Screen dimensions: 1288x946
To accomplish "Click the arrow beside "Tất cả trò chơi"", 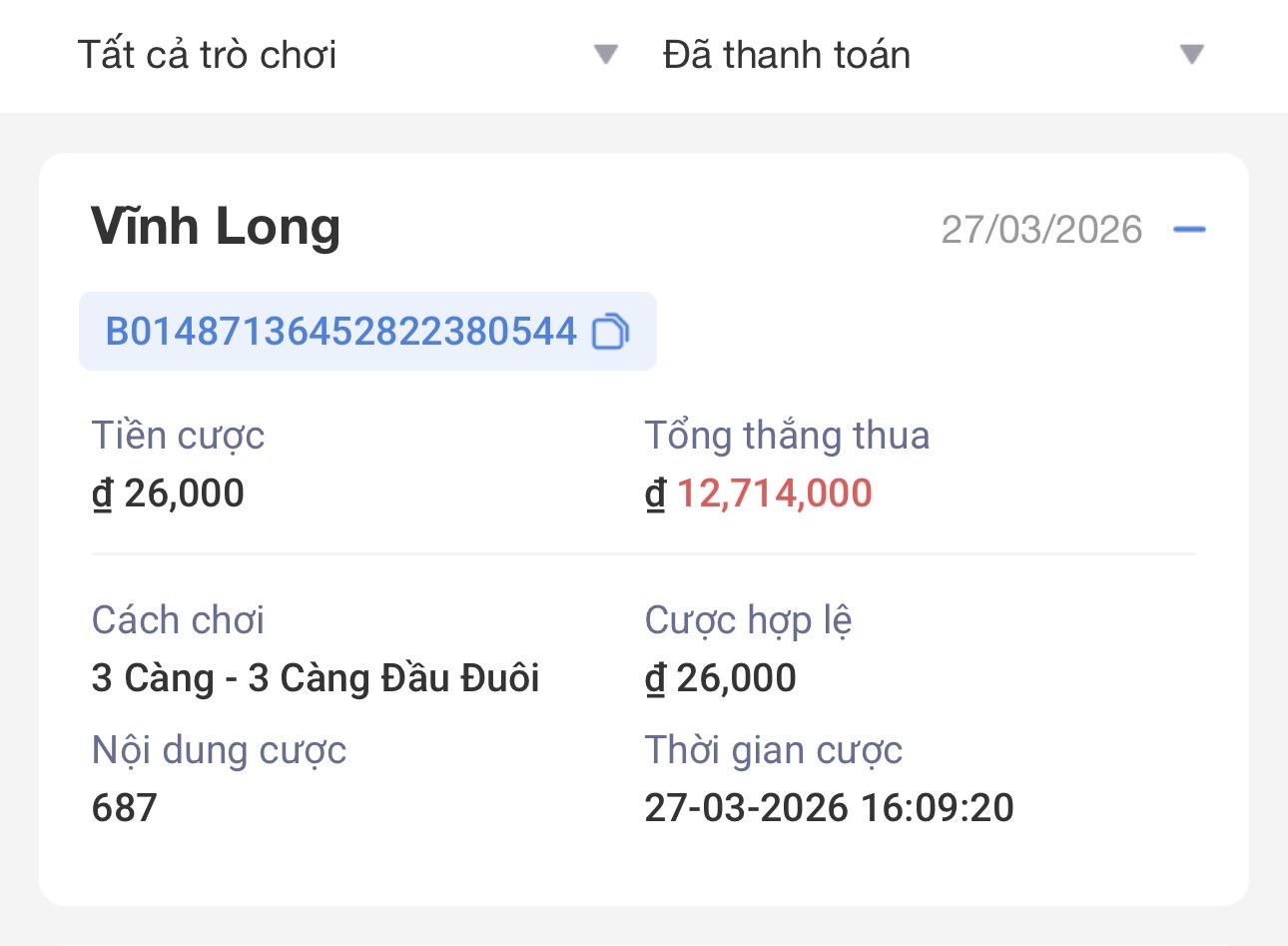I will [x=606, y=54].
